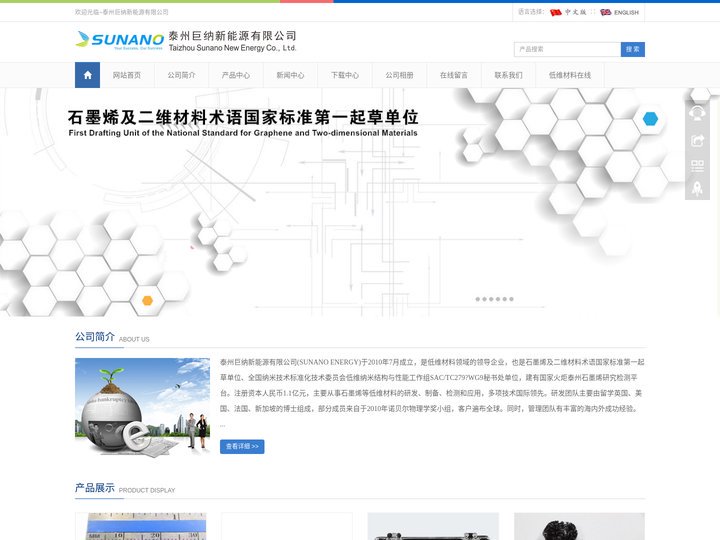Open the 产品中心 menu item

(236, 75)
